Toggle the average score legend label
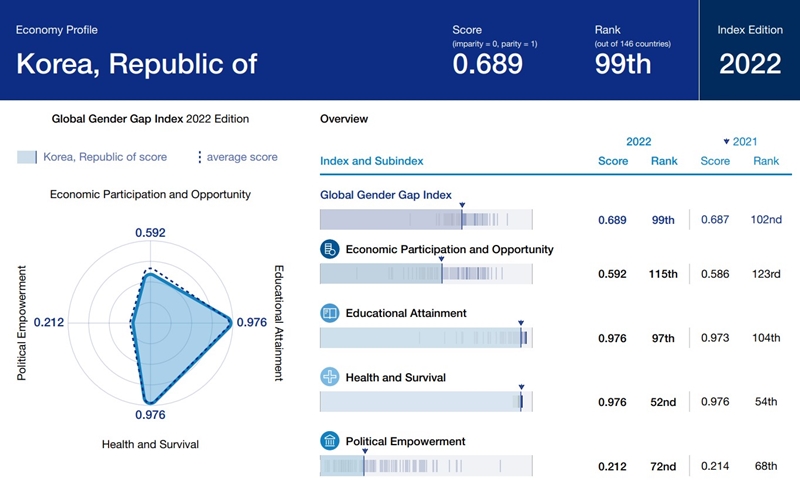Viewport: 800px width, 493px height. coord(244,157)
